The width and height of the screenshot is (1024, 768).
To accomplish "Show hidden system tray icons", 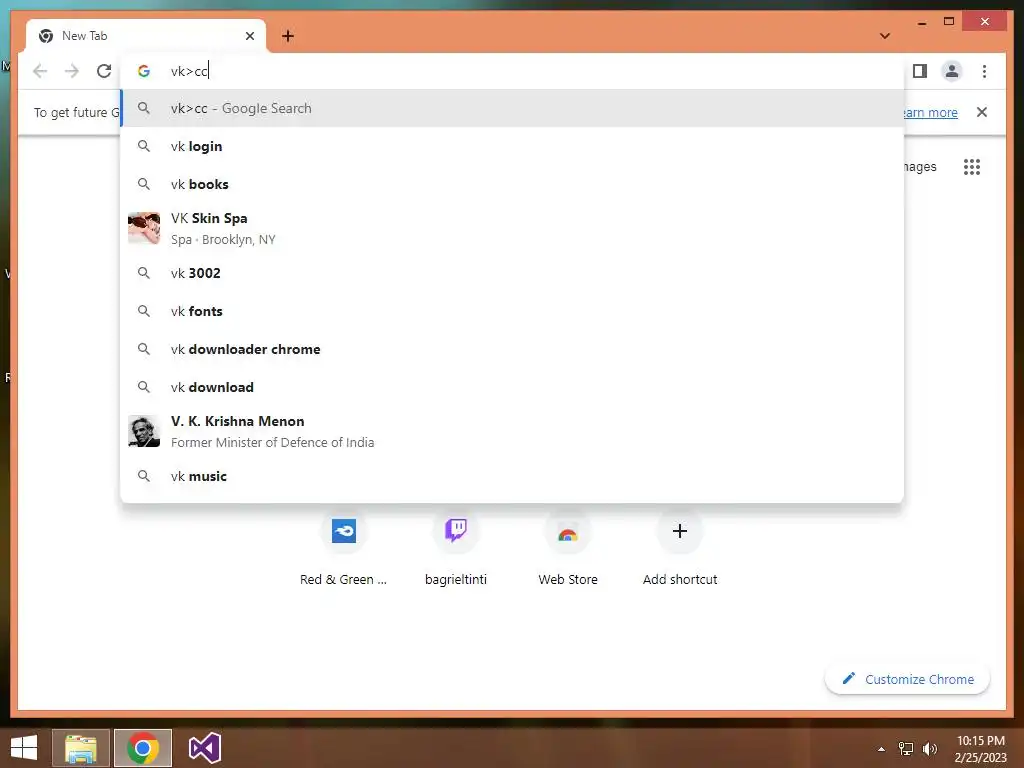I will [882, 749].
